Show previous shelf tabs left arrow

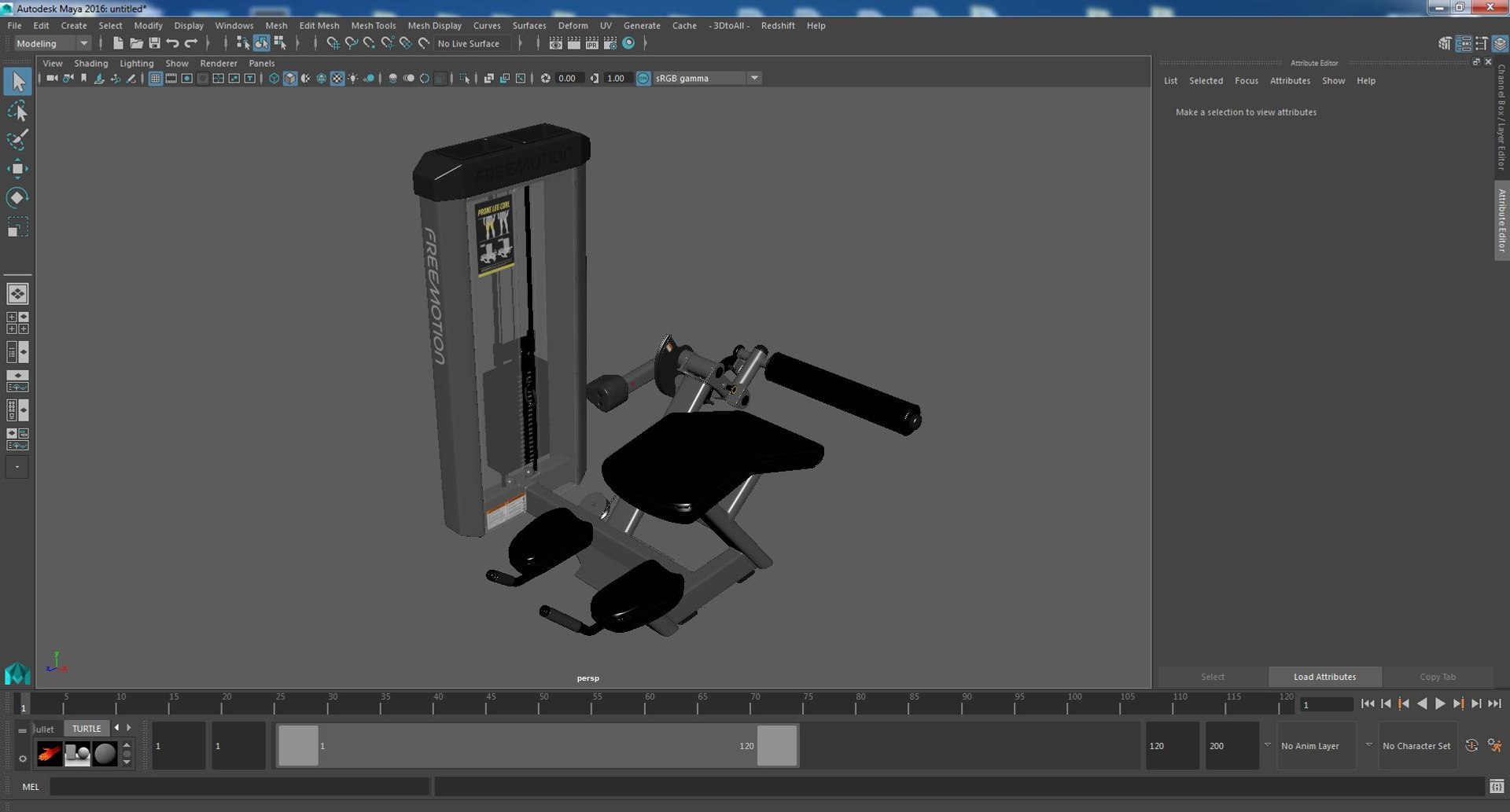point(116,728)
